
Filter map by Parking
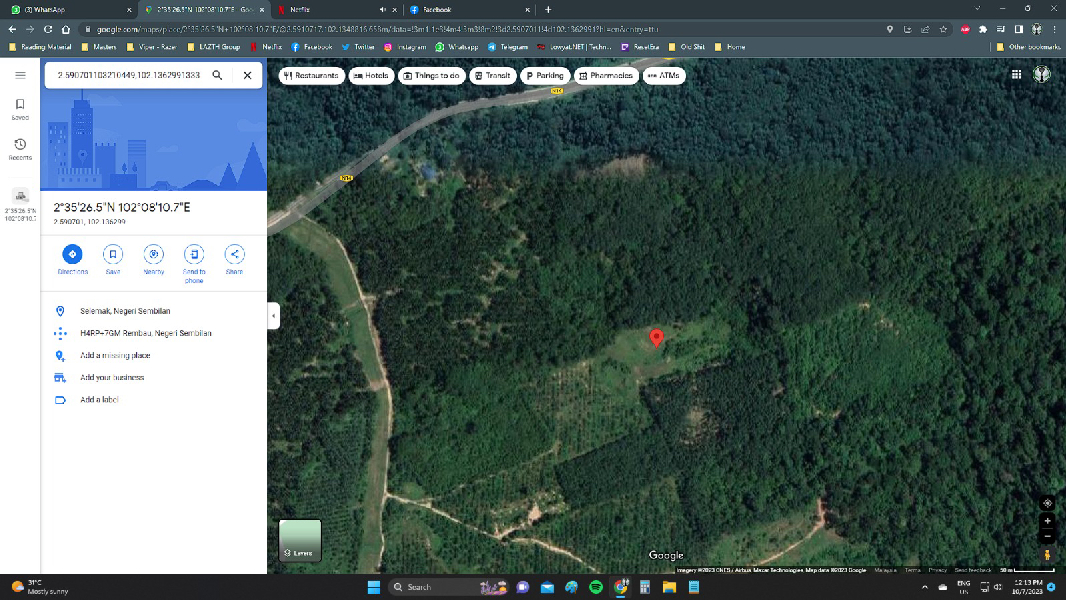click(x=545, y=75)
